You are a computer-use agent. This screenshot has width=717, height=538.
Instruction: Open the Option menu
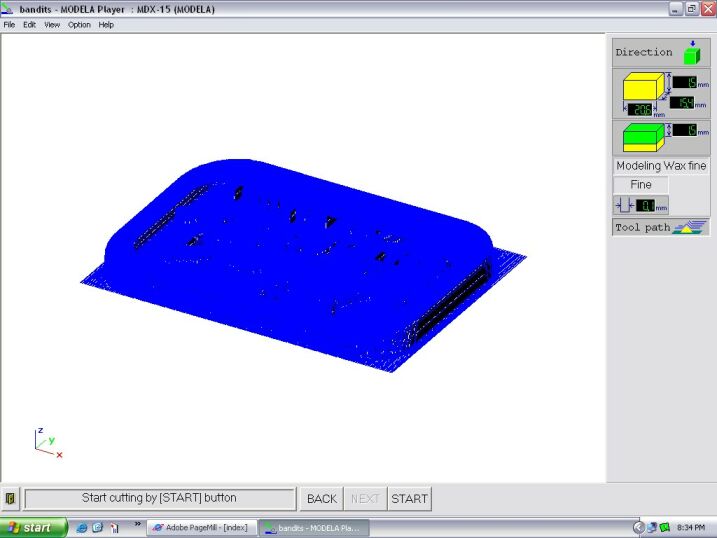pyautogui.click(x=79, y=25)
